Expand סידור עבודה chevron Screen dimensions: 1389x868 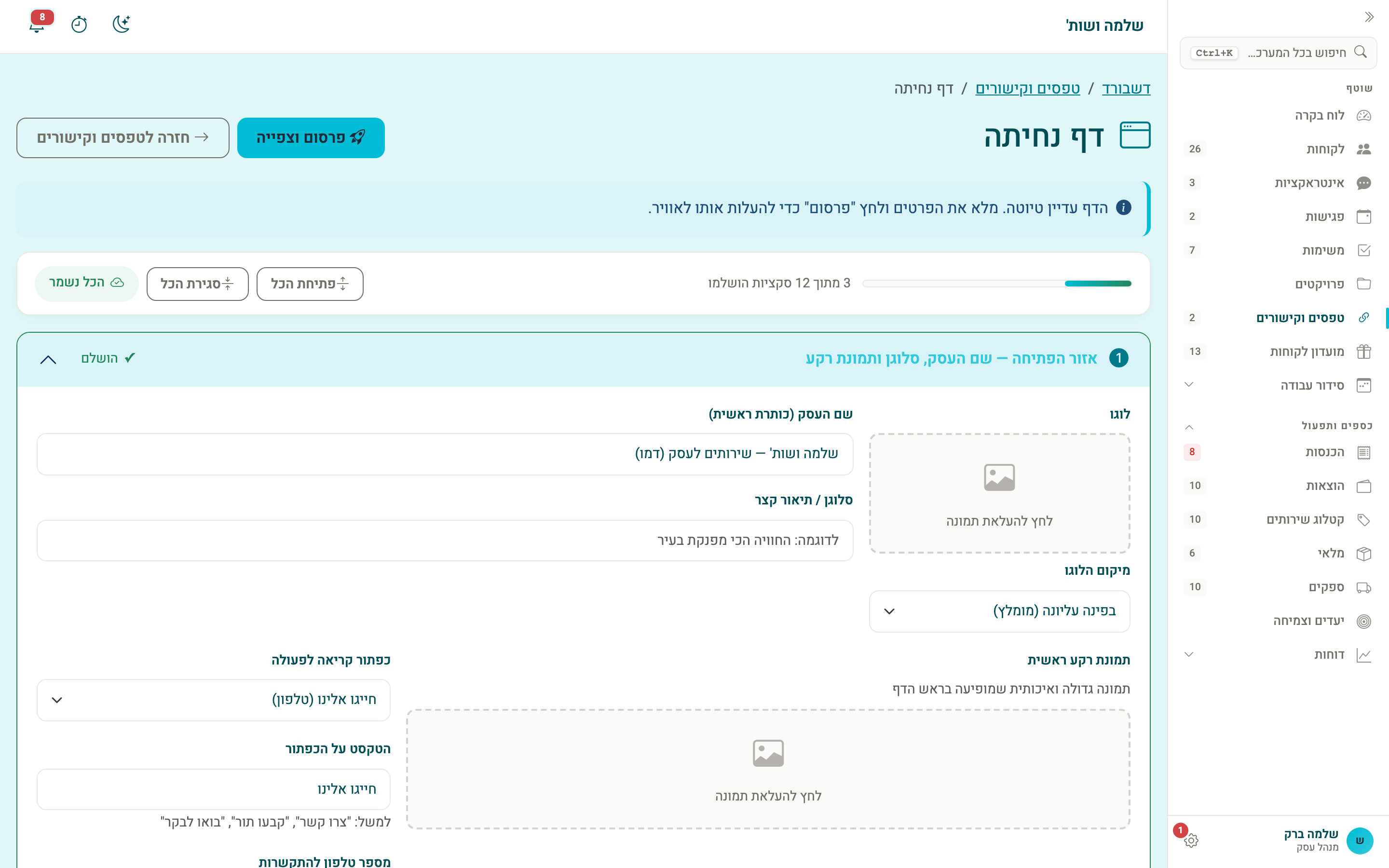(x=1189, y=385)
